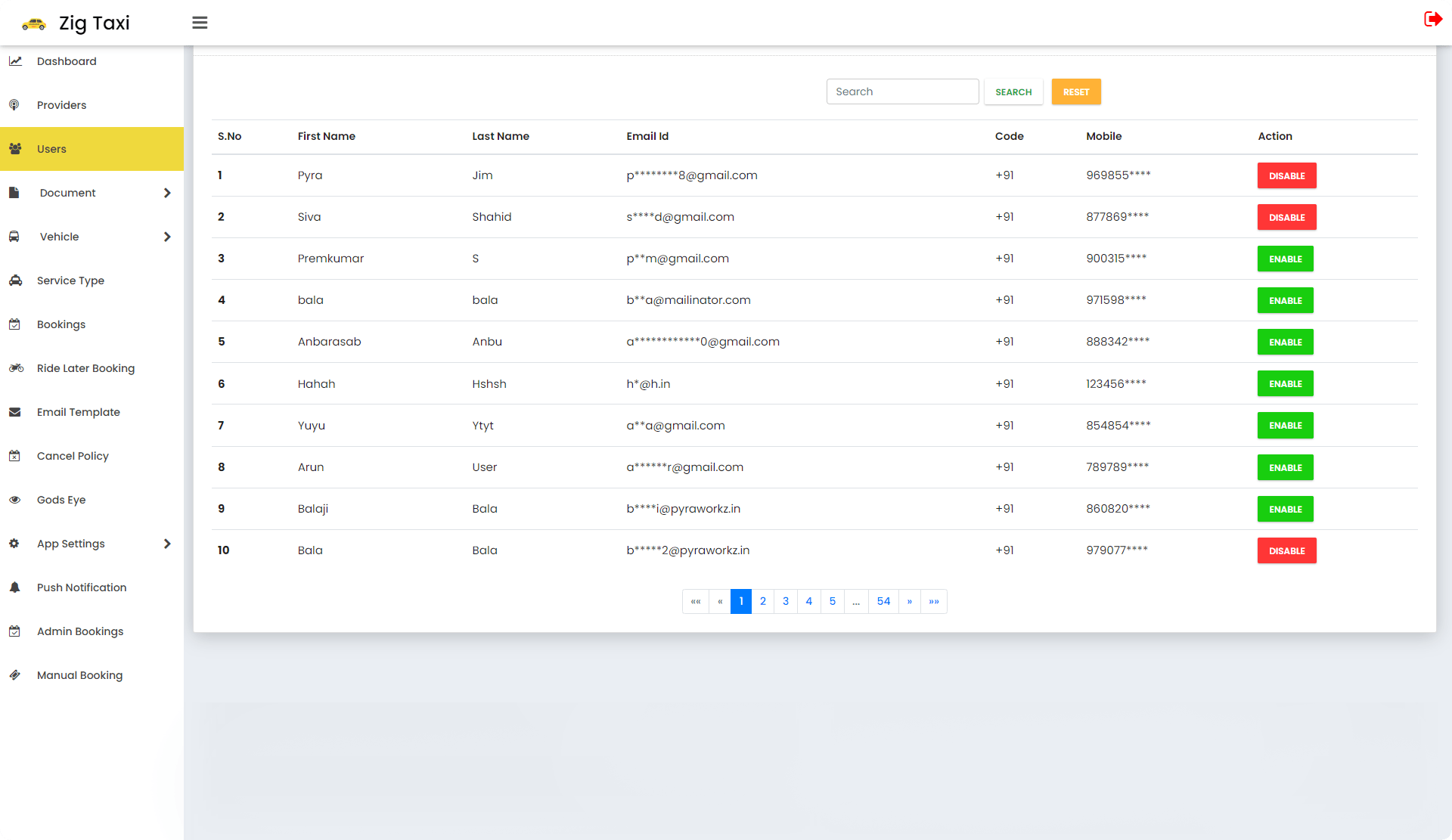Open the Dashboard menu item
Screen dimensions: 1452x840
point(92,61)
